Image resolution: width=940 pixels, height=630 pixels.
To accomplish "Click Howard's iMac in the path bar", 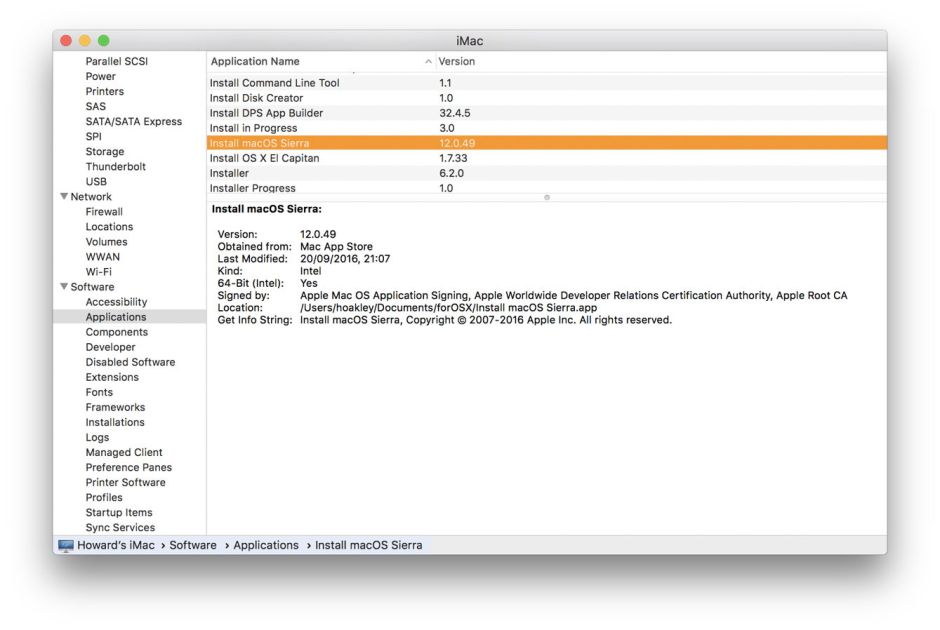I will [118, 546].
